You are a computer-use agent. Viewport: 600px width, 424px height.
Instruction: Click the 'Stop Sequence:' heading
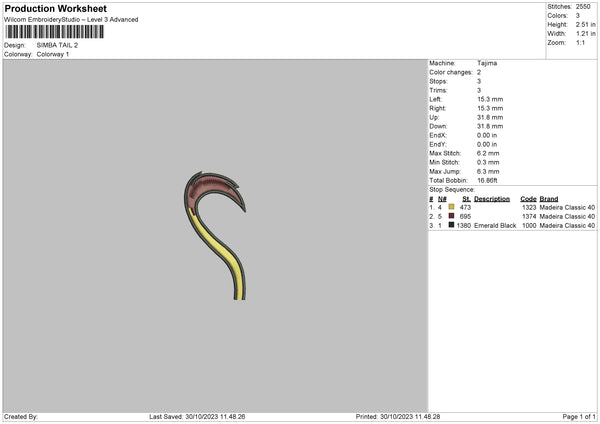point(452,189)
